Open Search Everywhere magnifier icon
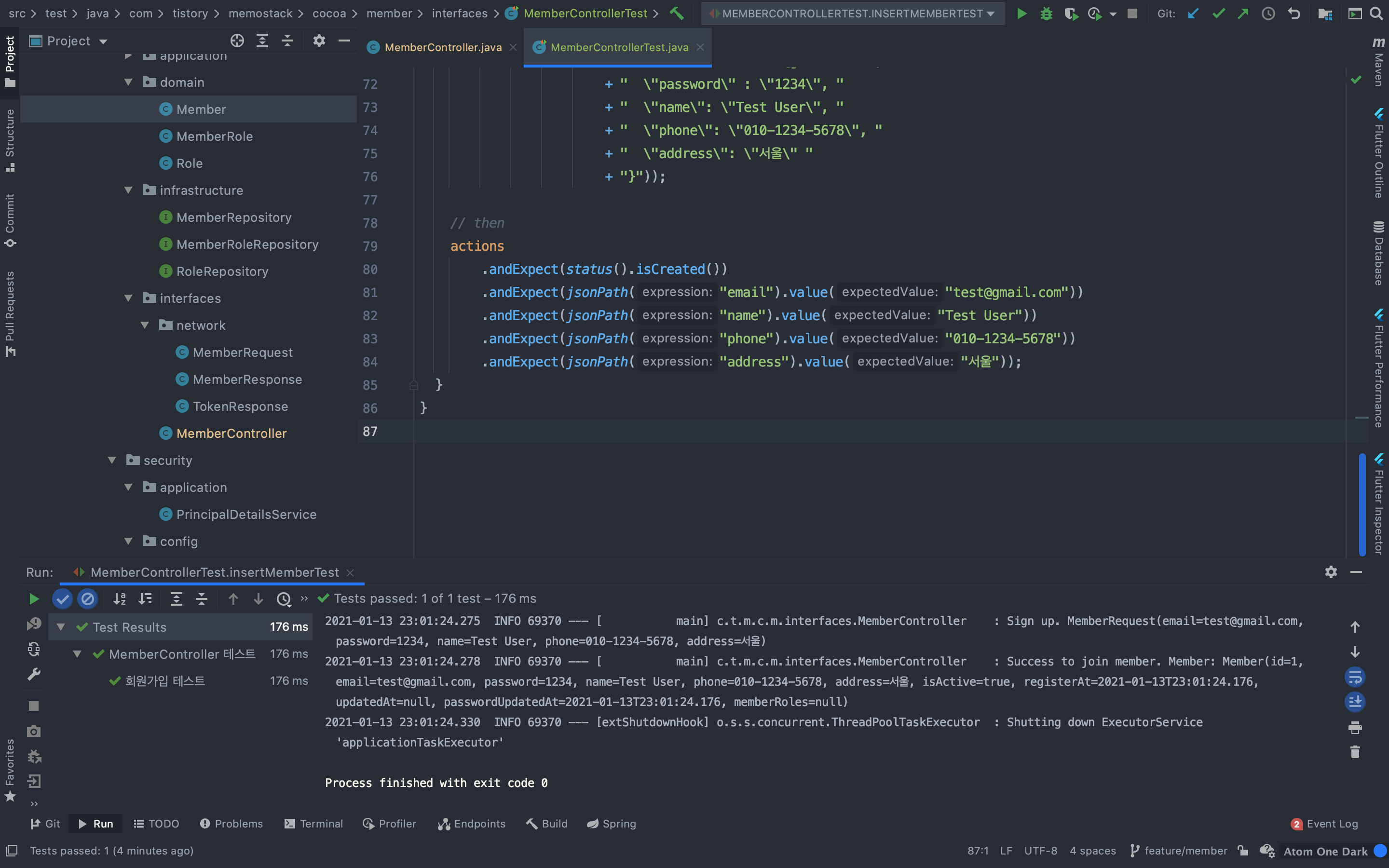This screenshot has height=868, width=1389. (1376, 13)
